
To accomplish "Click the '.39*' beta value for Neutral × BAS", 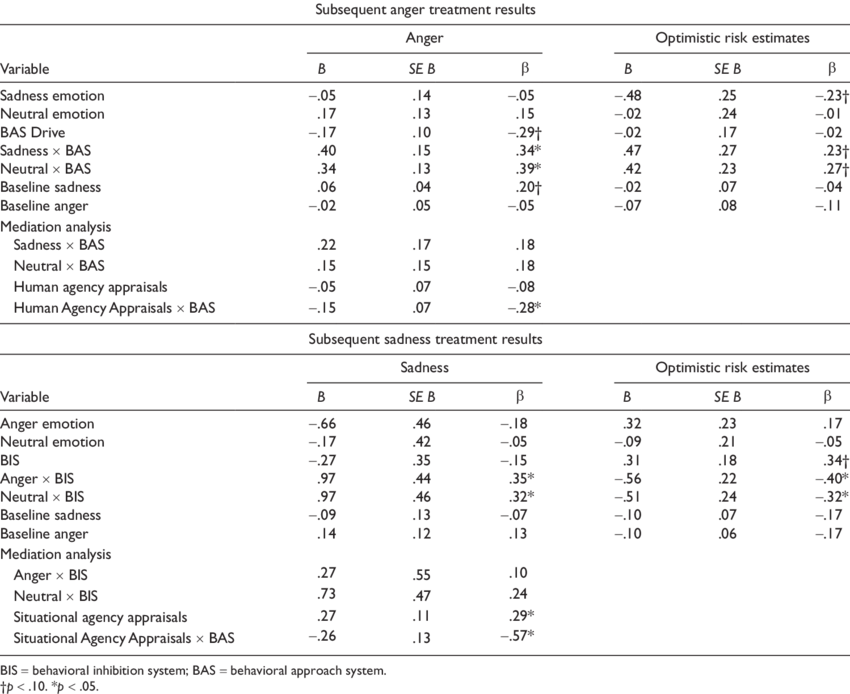I will [529, 169].
